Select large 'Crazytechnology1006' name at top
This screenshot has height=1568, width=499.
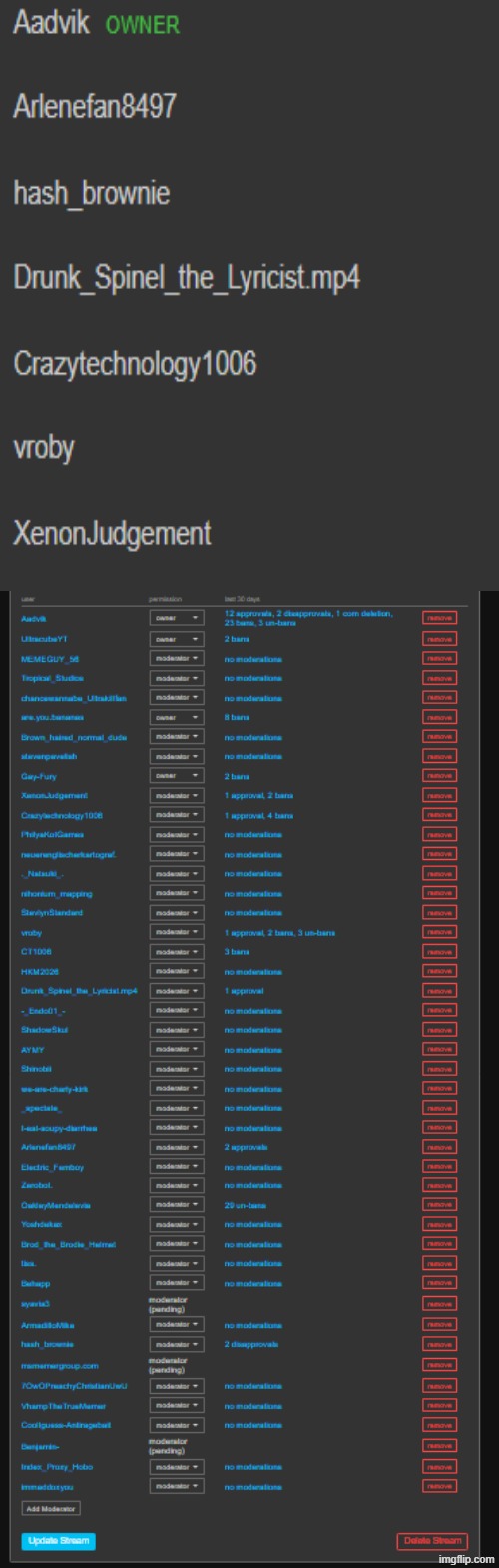tap(135, 364)
